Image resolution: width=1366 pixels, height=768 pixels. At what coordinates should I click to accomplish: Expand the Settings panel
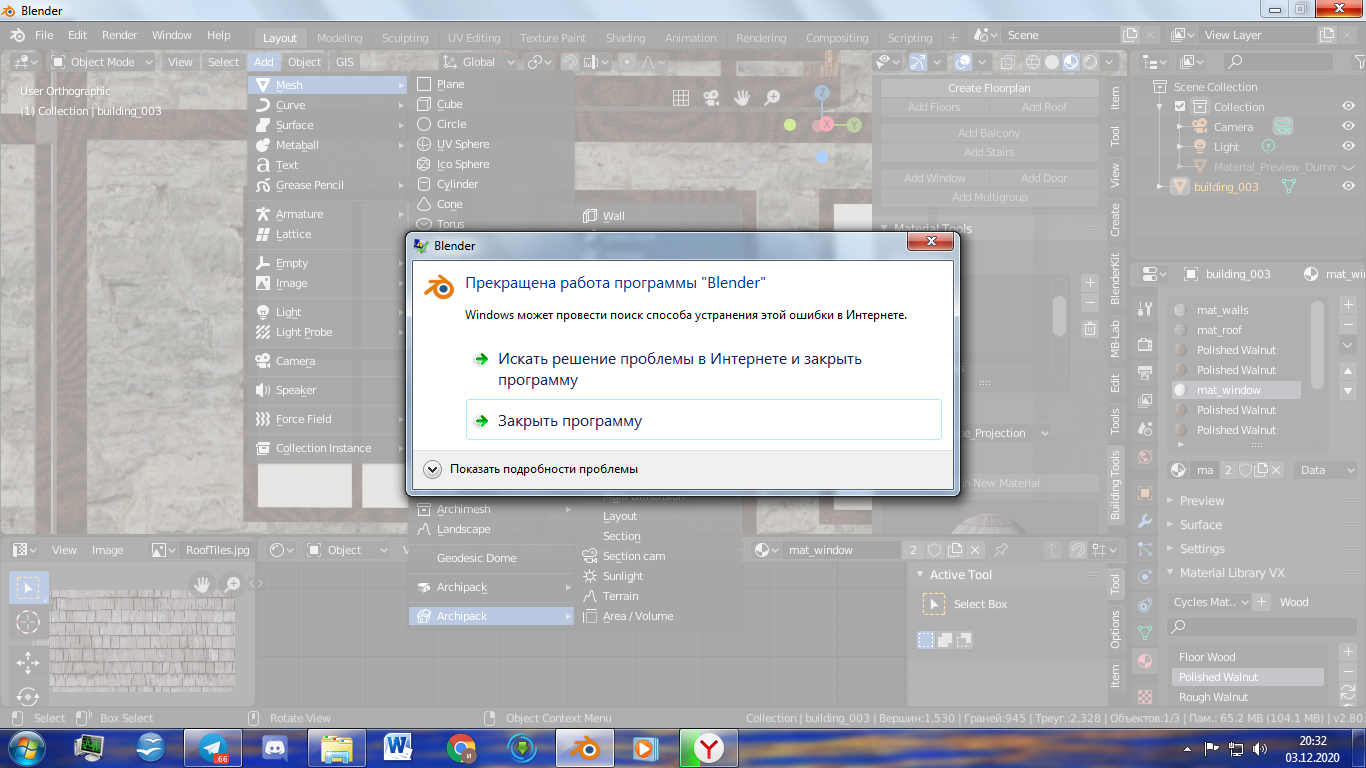(1202, 548)
